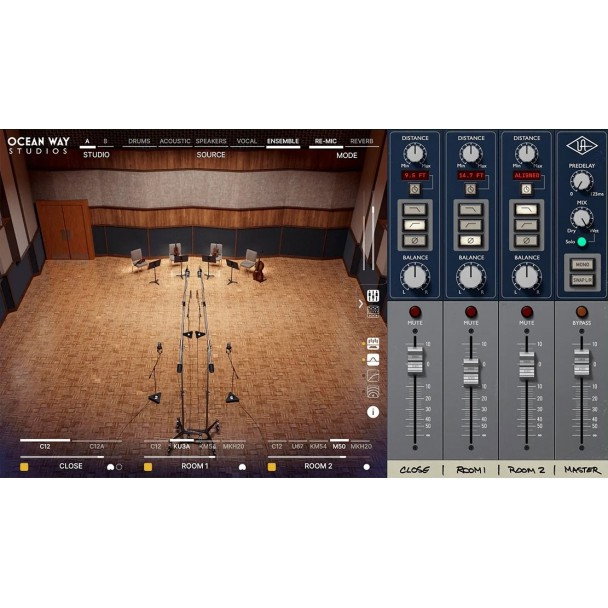Click the Predelay knob
The image size is (608, 608).
pos(582,181)
